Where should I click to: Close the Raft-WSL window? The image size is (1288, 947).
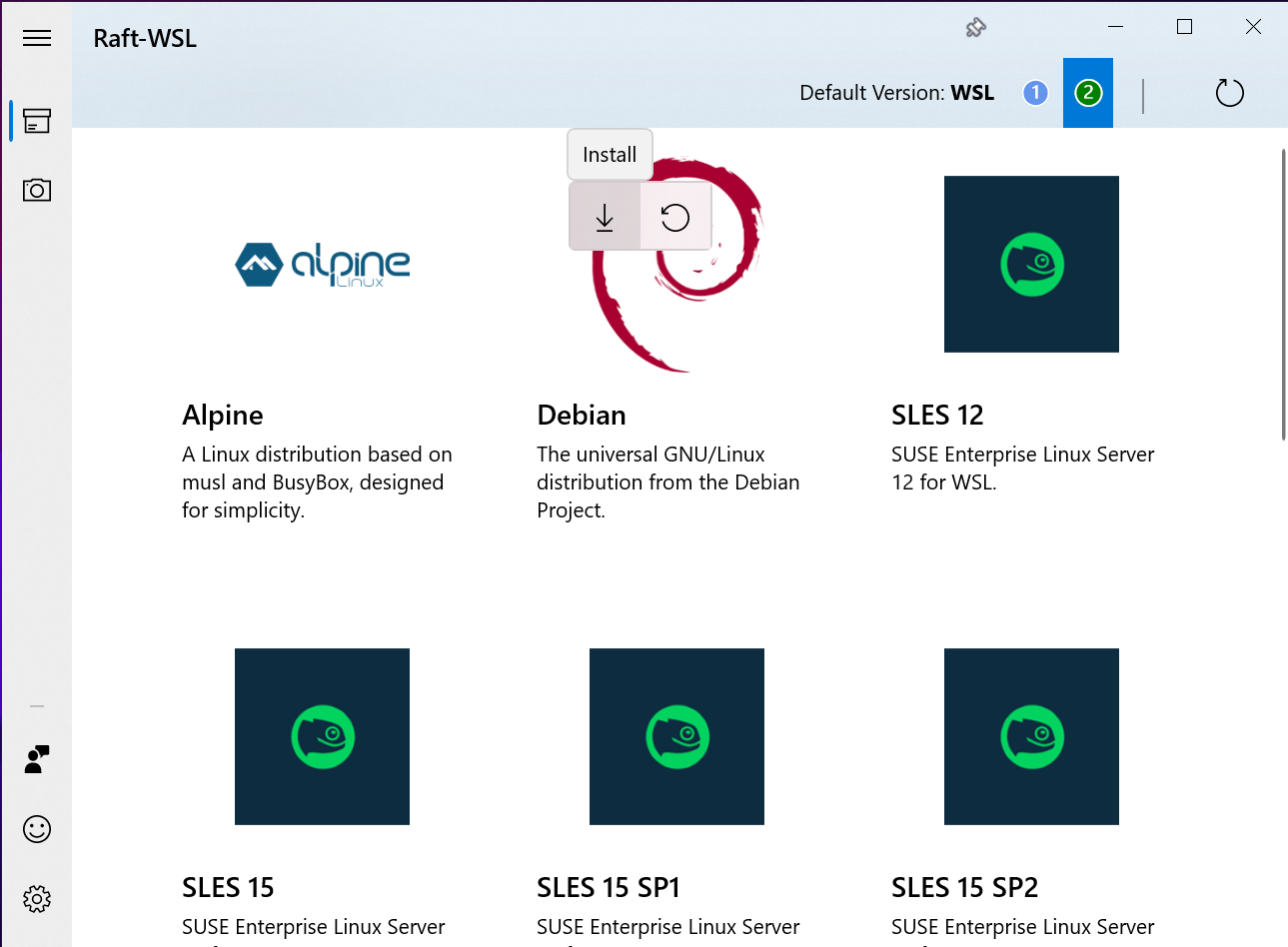pos(1253,27)
